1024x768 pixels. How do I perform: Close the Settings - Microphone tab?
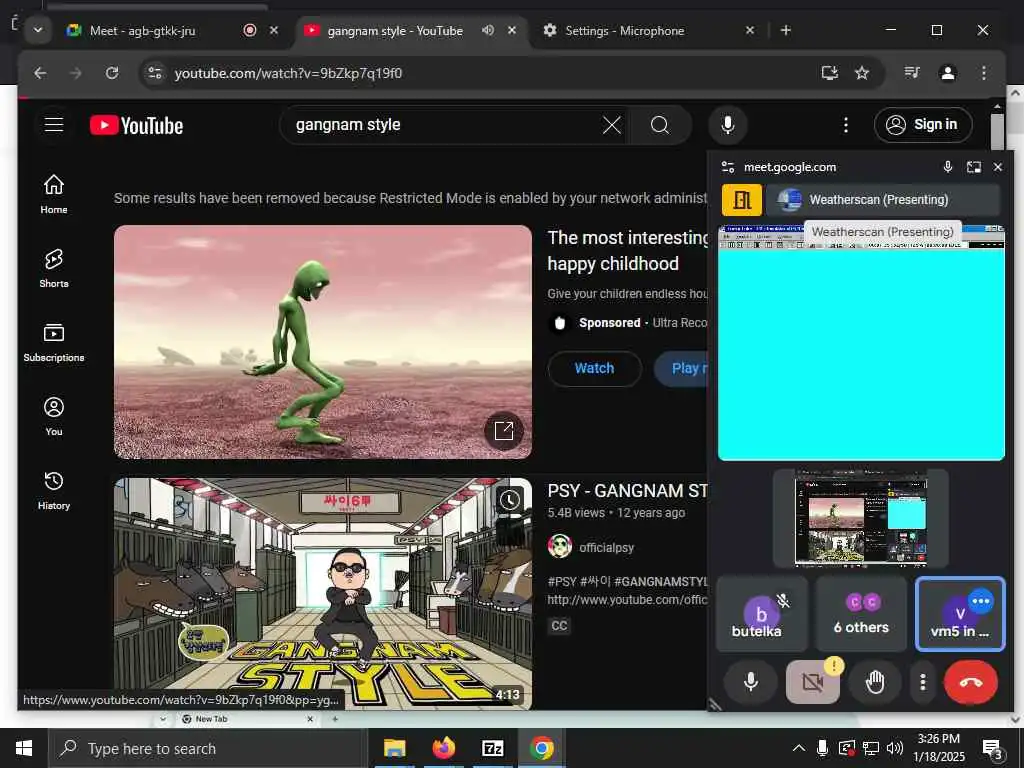pos(750,30)
